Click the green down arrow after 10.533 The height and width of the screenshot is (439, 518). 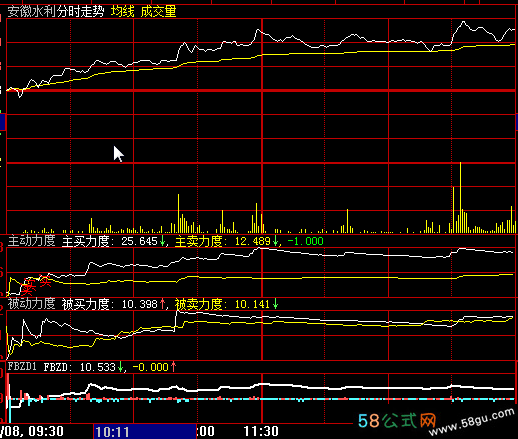tap(120, 367)
